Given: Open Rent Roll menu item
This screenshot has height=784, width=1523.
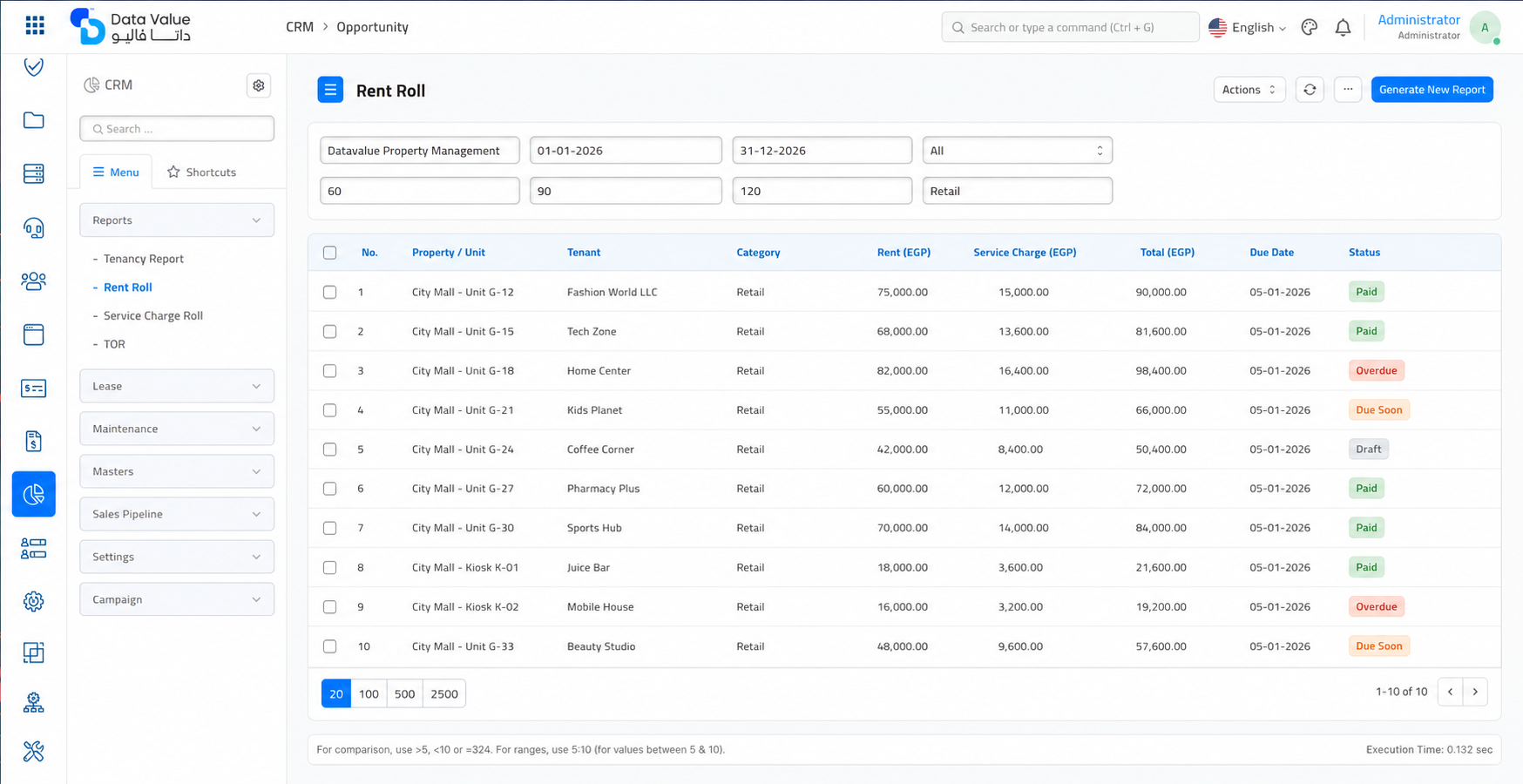Looking at the screenshot, I should pos(128,287).
